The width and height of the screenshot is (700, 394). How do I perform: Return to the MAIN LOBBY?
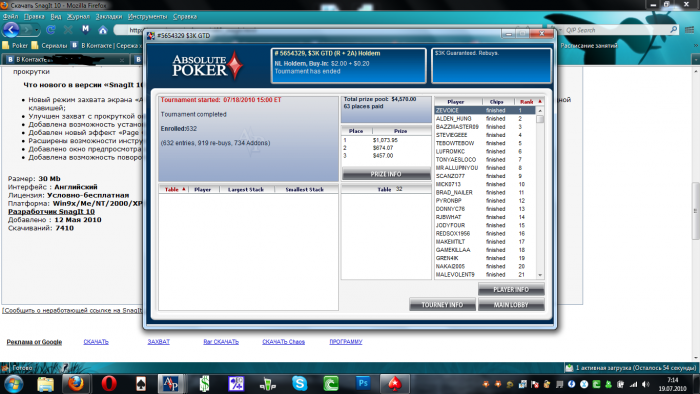(x=511, y=305)
